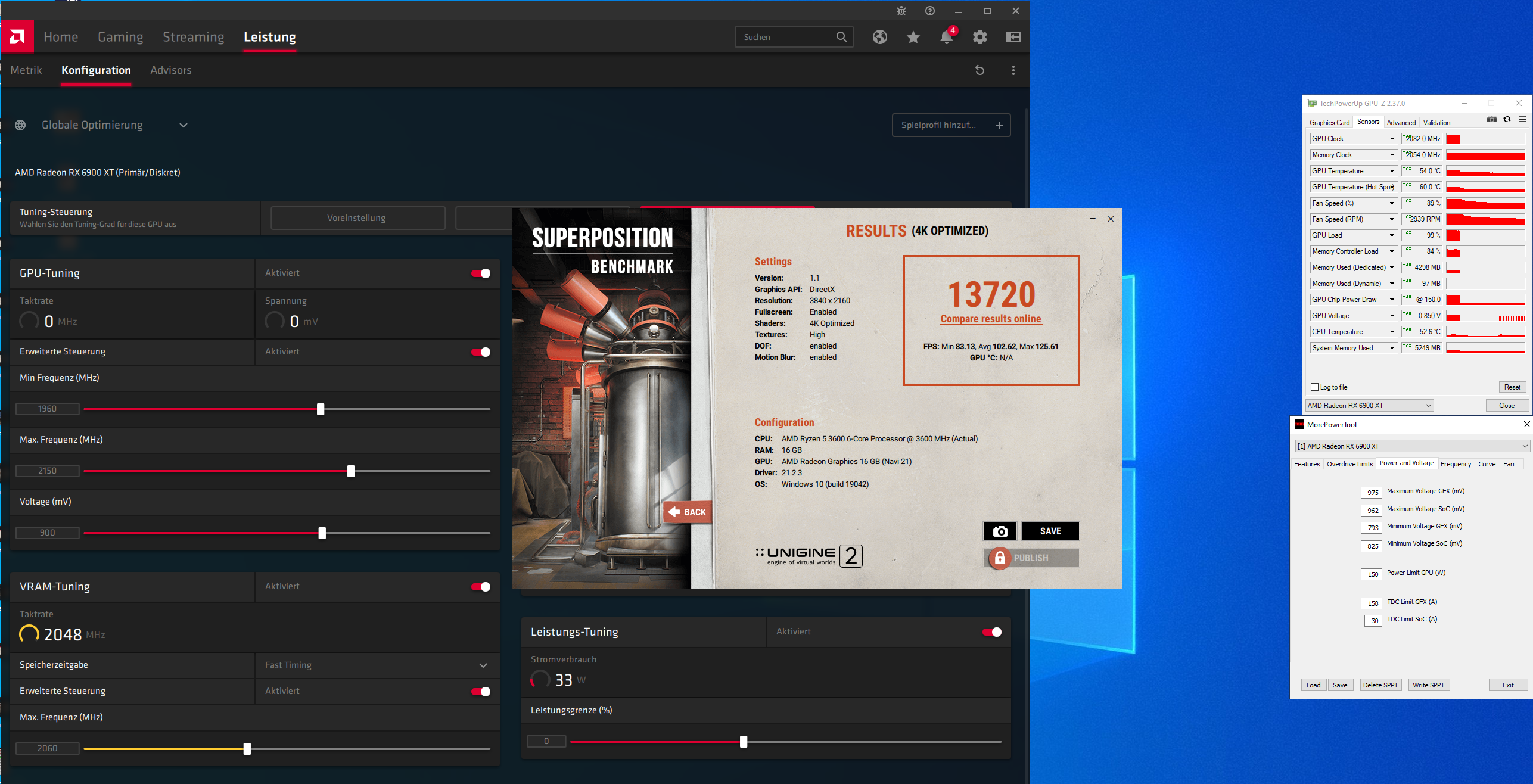Click the reset tuning arrow icon
Image resolution: width=1533 pixels, height=784 pixels.
pyautogui.click(x=979, y=70)
